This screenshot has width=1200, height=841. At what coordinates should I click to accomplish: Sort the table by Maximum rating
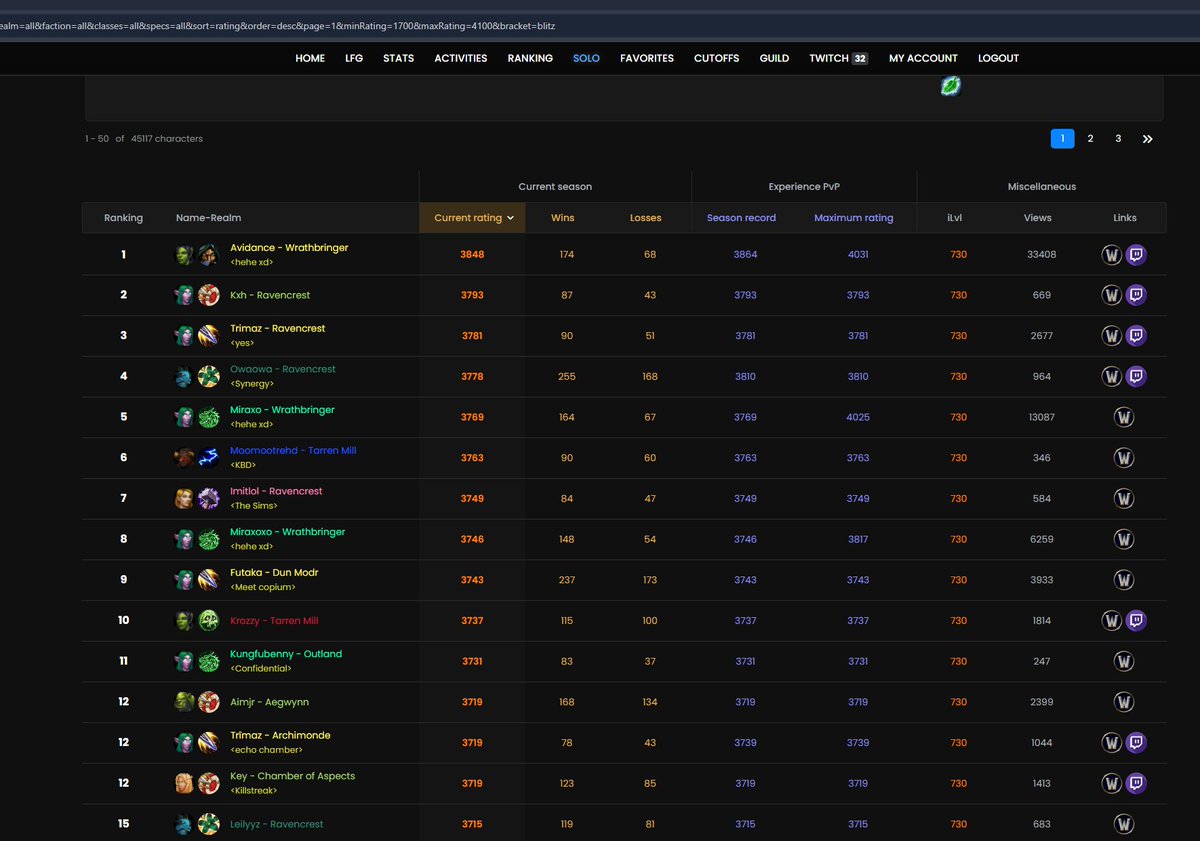853,217
